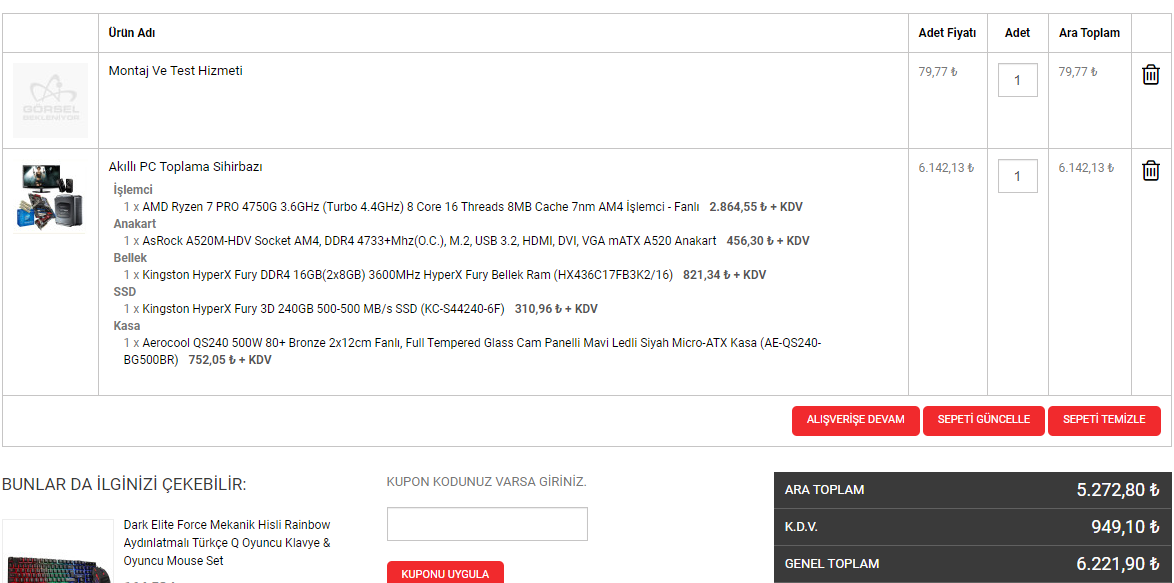
Task: Click the 2.864,55 ₺ + KDV processor price
Action: click(x=756, y=207)
